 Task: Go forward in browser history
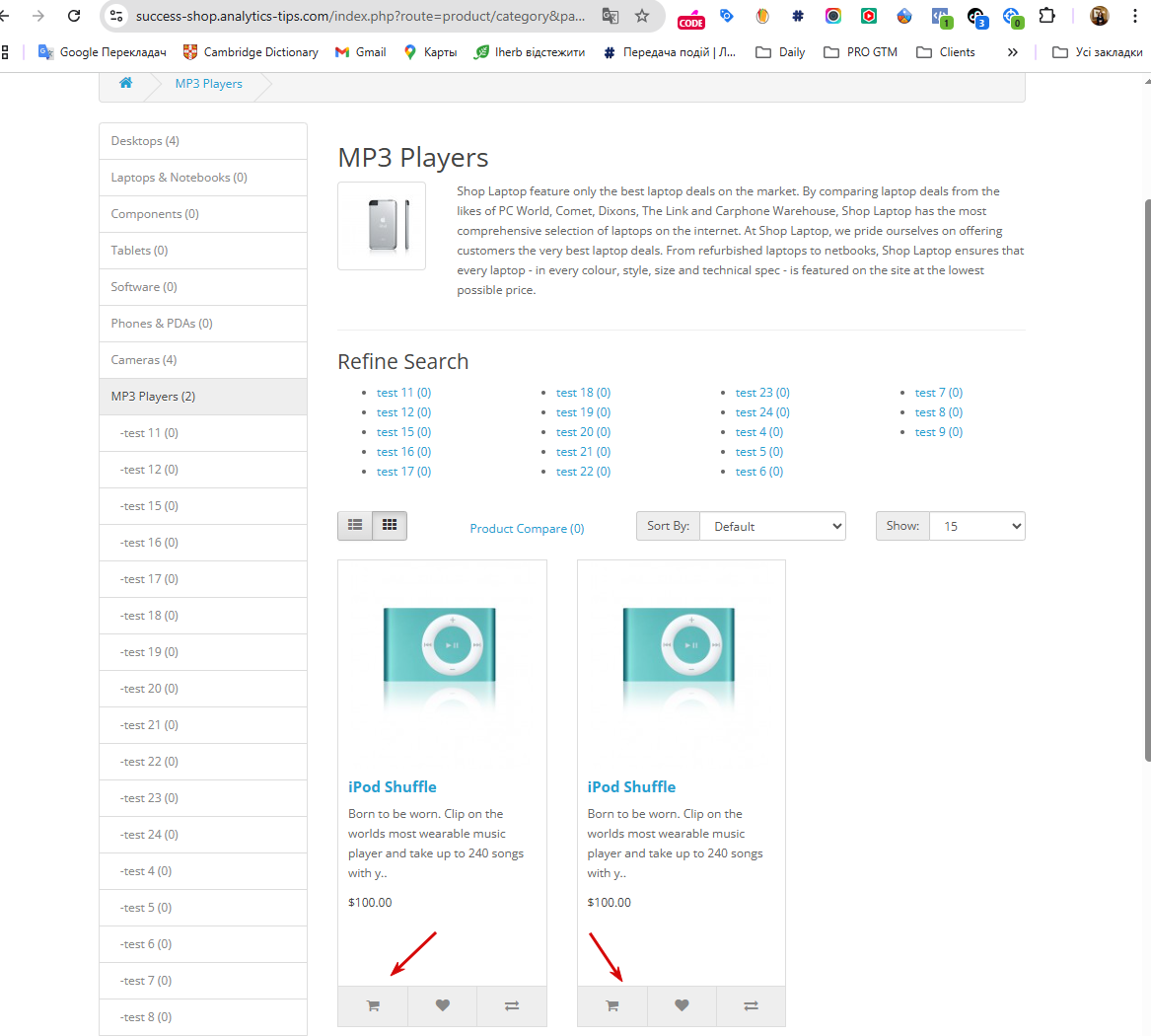pyautogui.click(x=38, y=16)
